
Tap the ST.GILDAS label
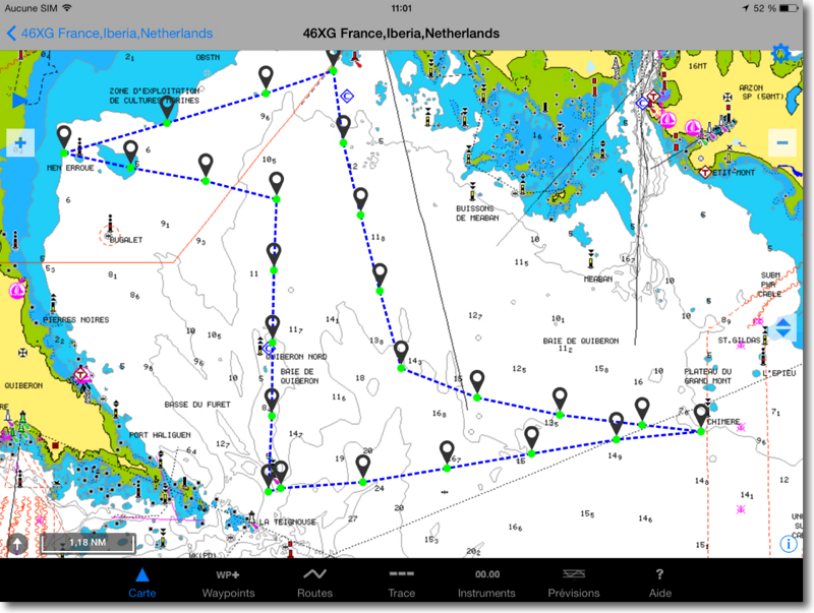739,340
